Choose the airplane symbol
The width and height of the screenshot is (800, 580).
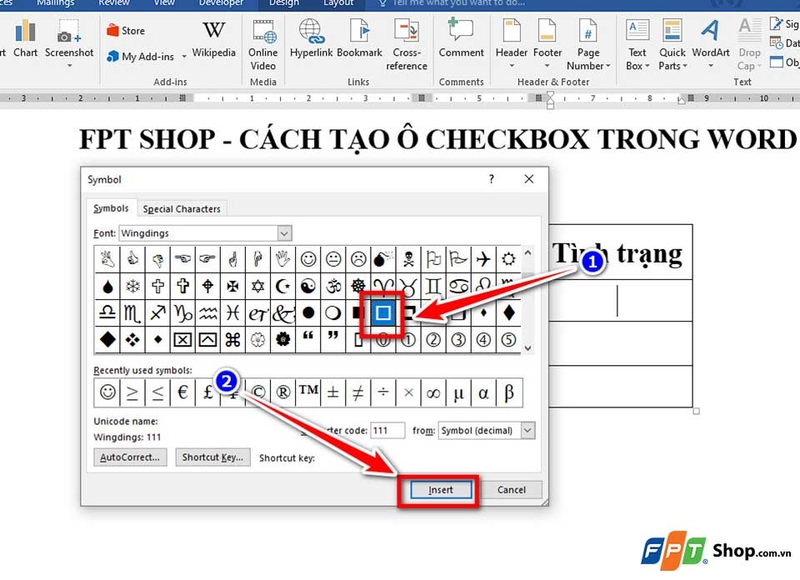pyautogui.click(x=483, y=259)
